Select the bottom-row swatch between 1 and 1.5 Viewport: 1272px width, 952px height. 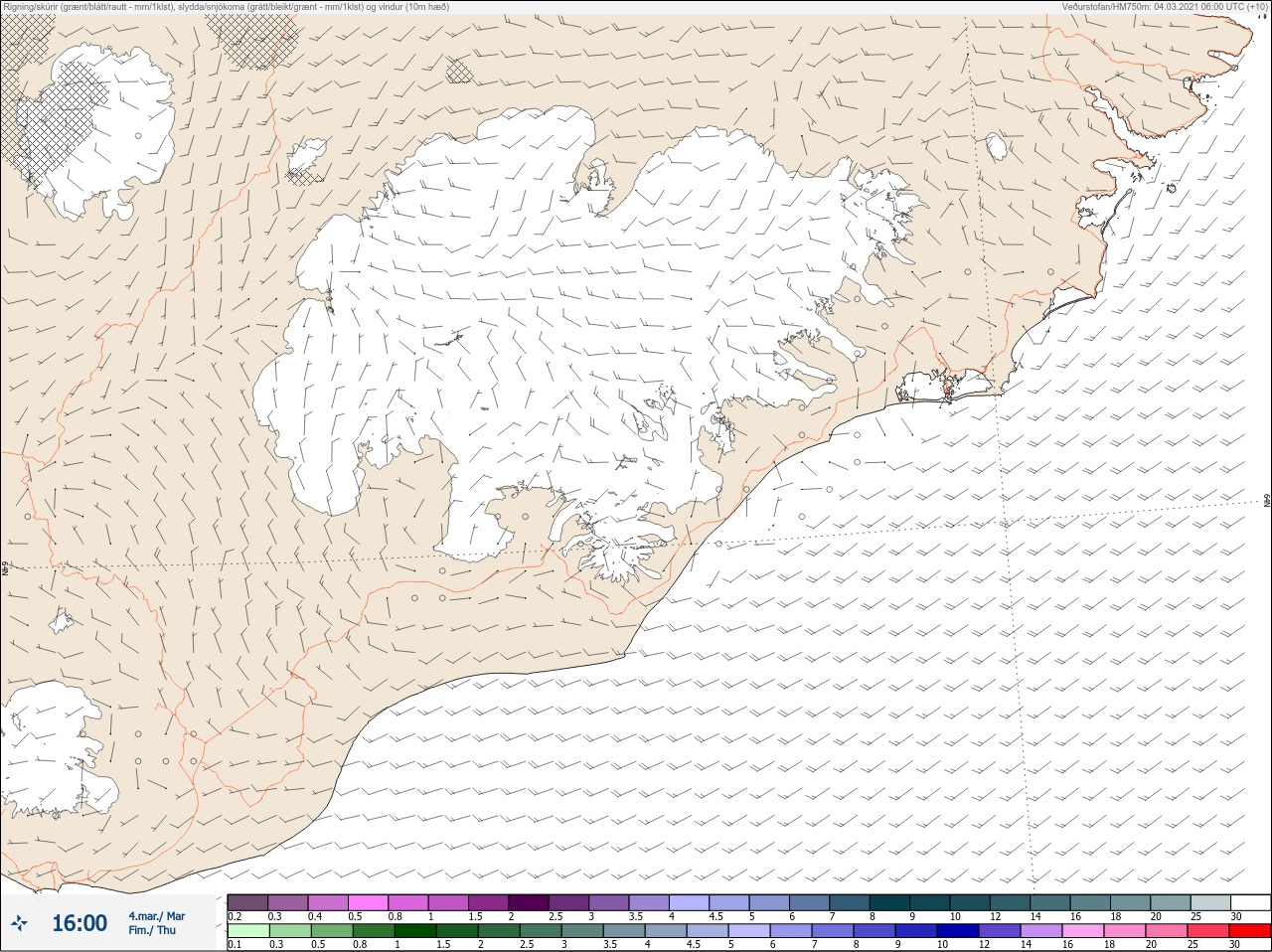[414, 931]
